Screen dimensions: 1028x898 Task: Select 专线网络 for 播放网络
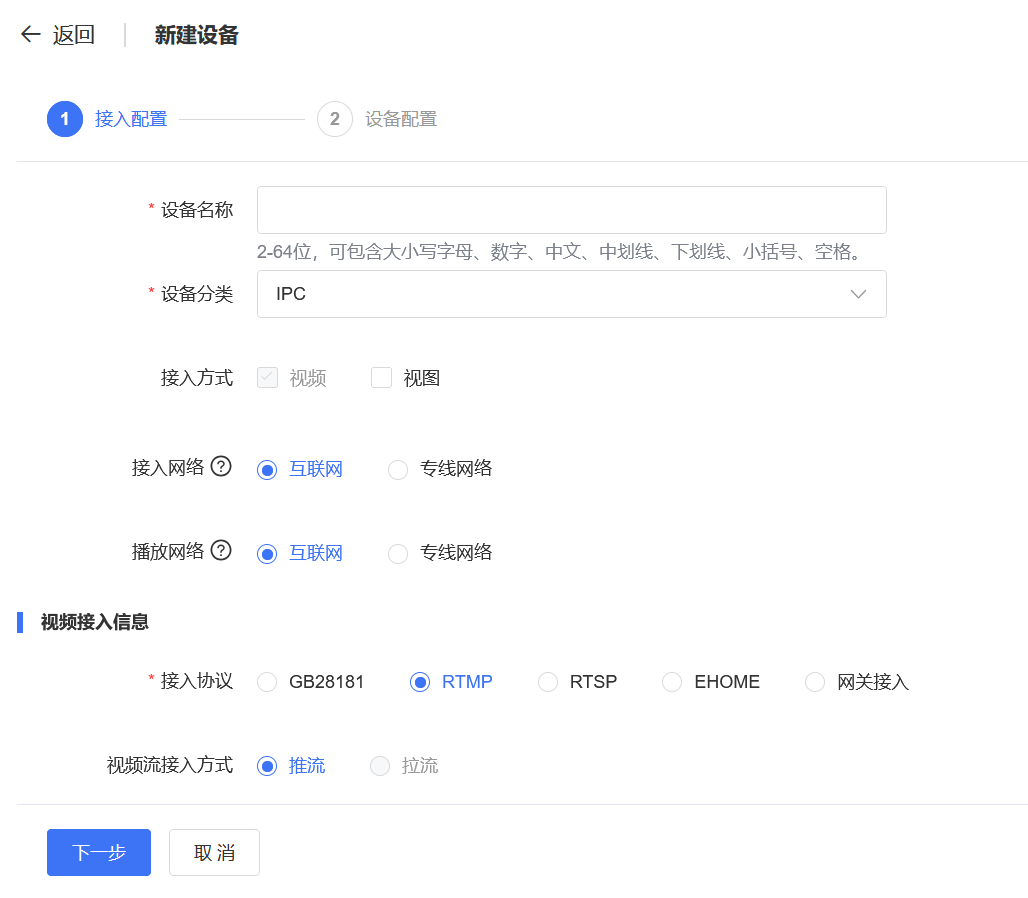click(x=398, y=553)
